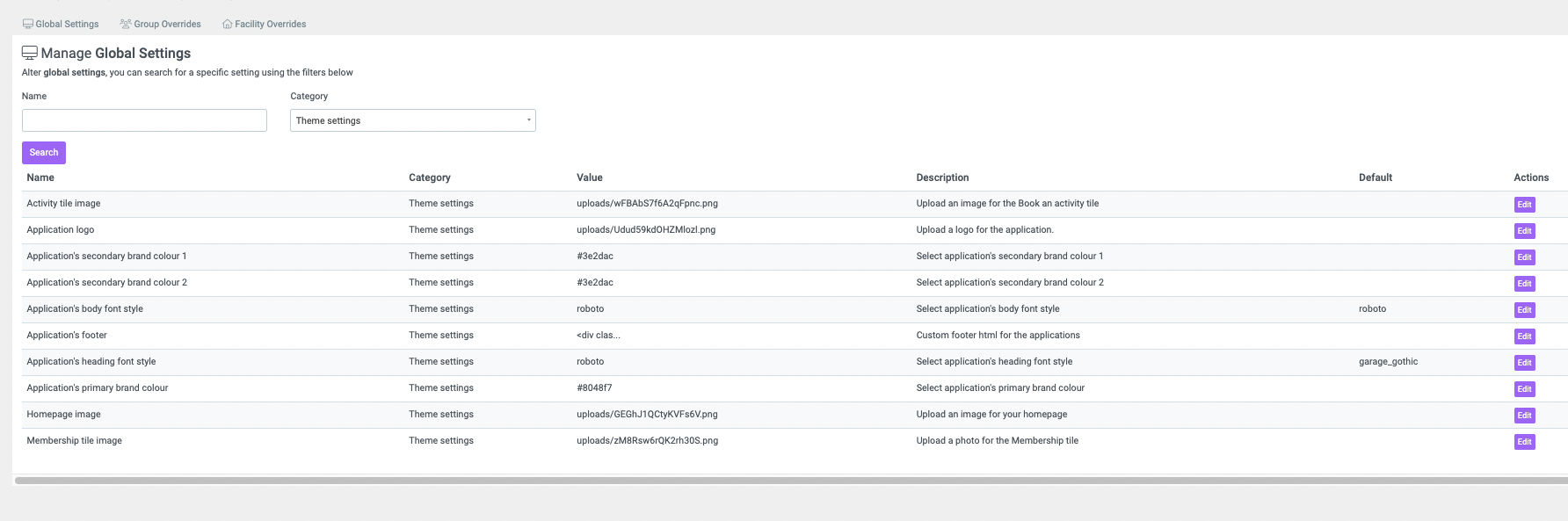Select the 'Application's footer' name cell
This screenshot has height=521, width=1568.
[67, 336]
